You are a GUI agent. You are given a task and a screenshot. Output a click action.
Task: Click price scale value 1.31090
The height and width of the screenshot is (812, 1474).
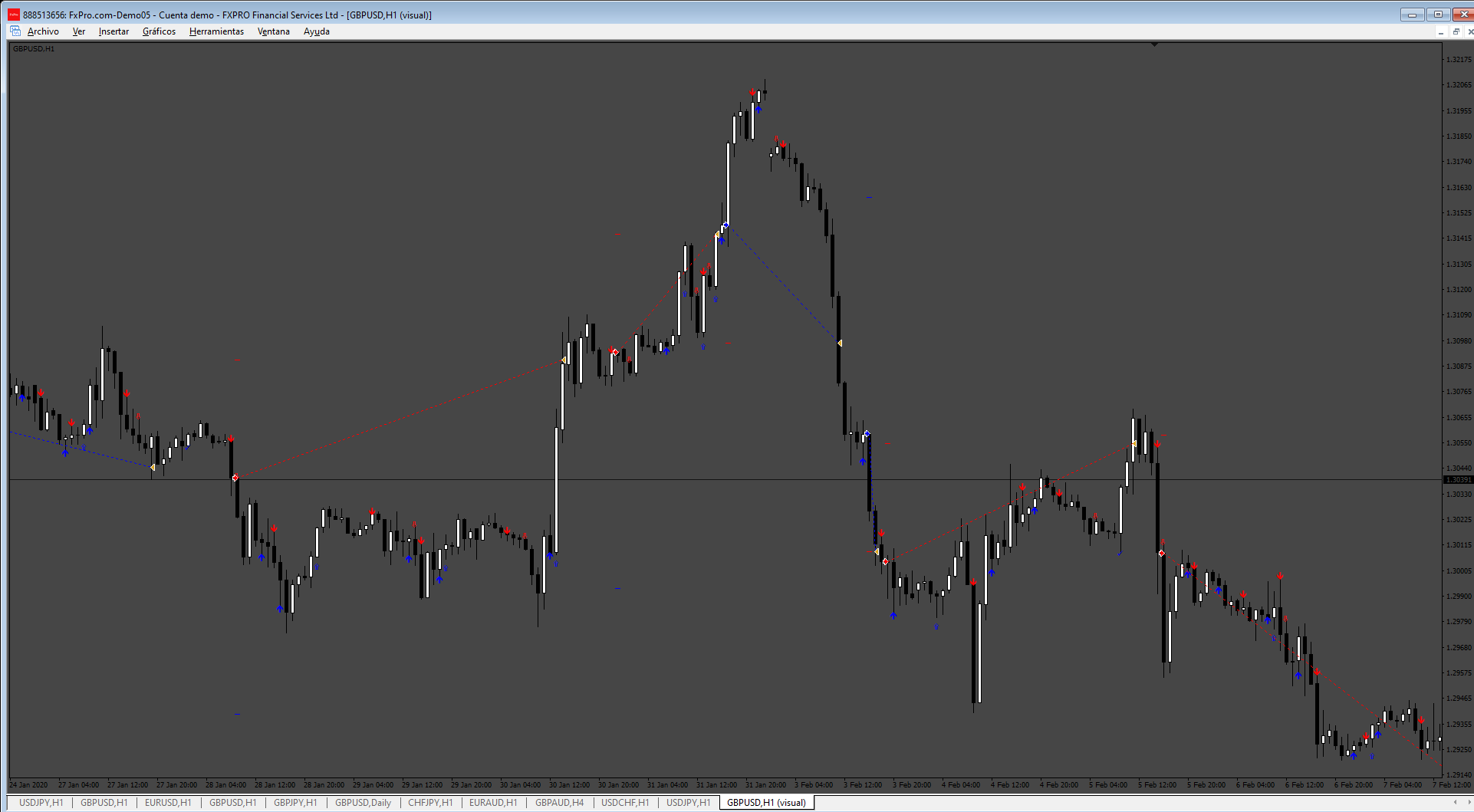1459,315
